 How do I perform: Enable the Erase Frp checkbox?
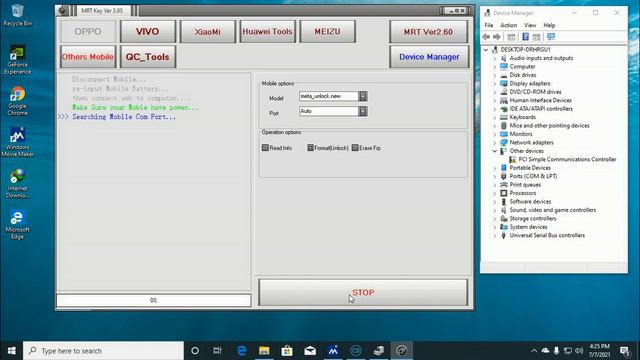click(x=355, y=148)
